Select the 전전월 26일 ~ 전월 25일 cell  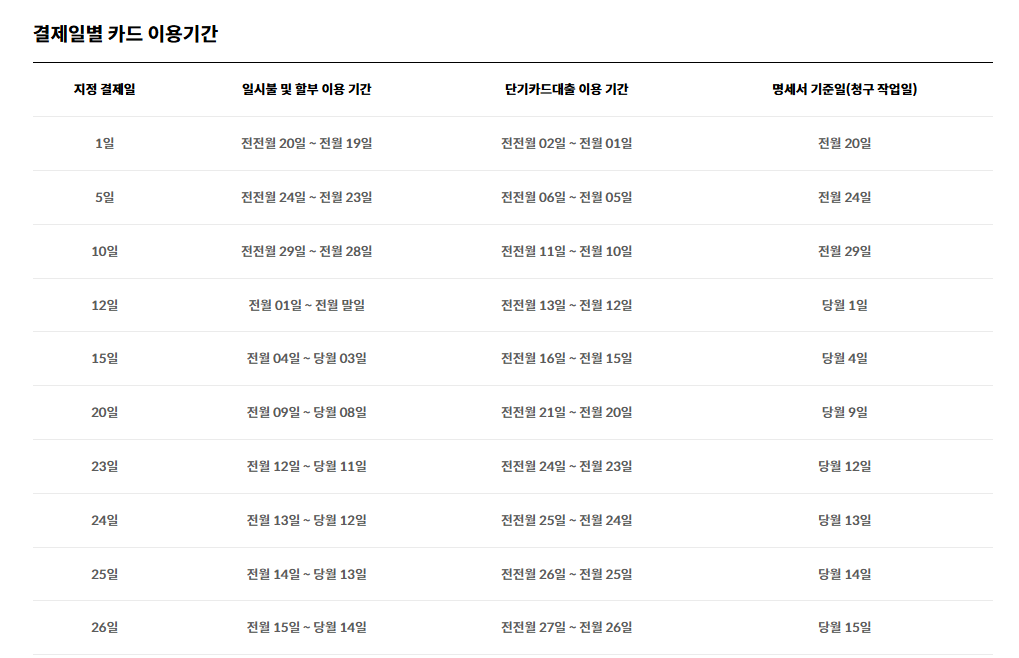(x=566, y=574)
